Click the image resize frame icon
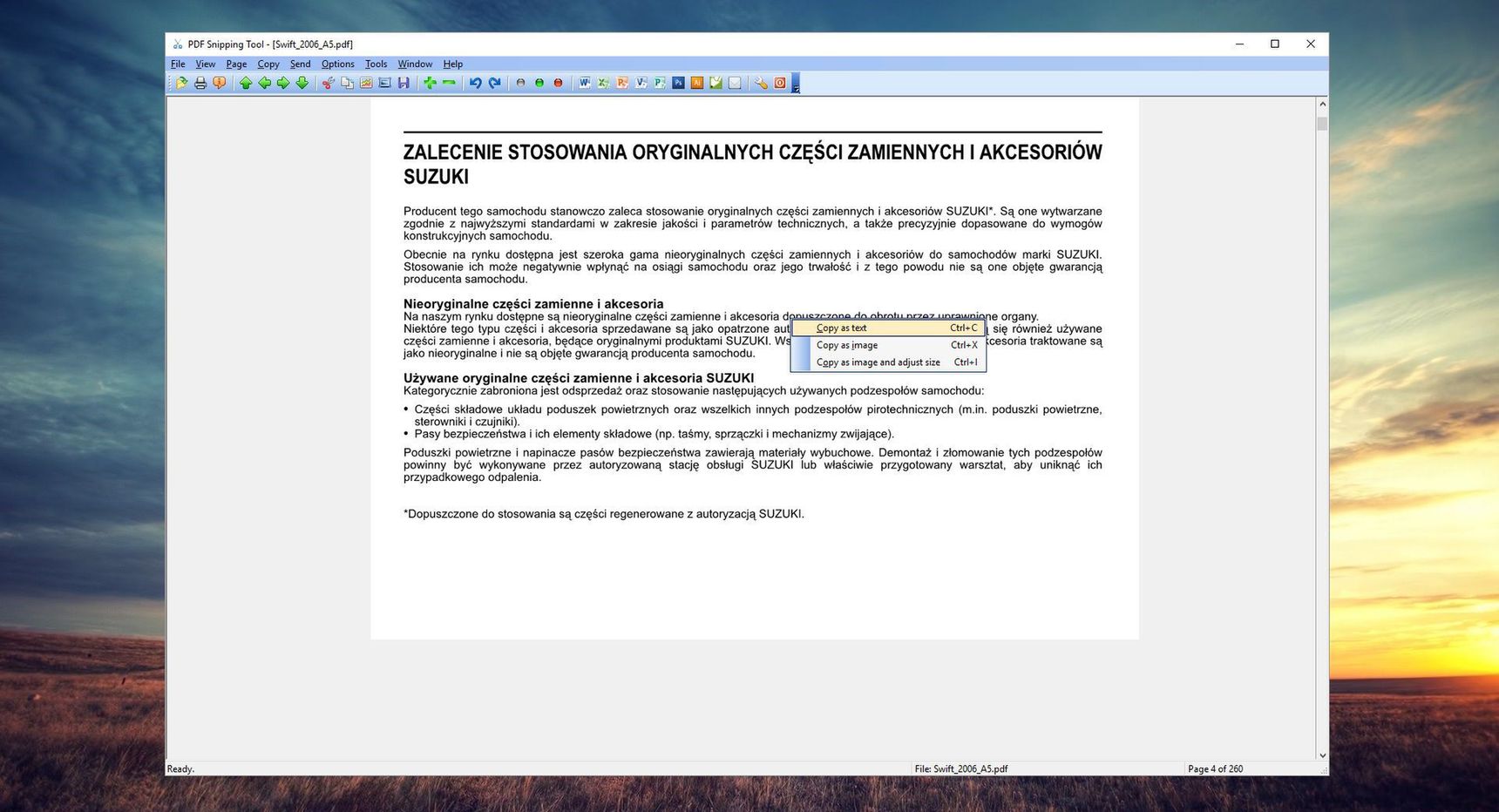This screenshot has height=812, width=1499. (384, 83)
